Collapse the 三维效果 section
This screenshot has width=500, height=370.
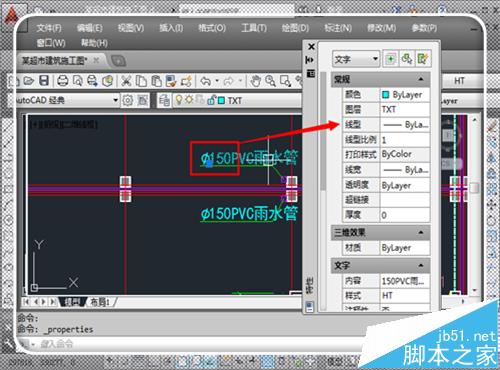click(421, 232)
